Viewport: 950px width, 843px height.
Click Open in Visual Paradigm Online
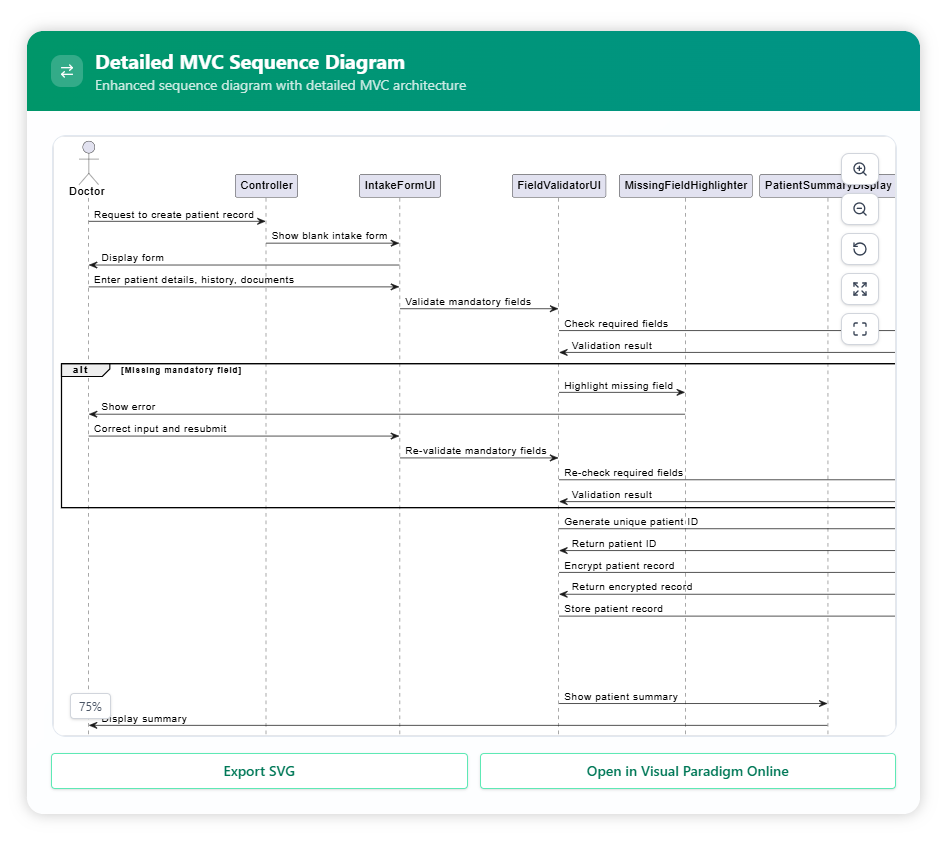point(687,771)
